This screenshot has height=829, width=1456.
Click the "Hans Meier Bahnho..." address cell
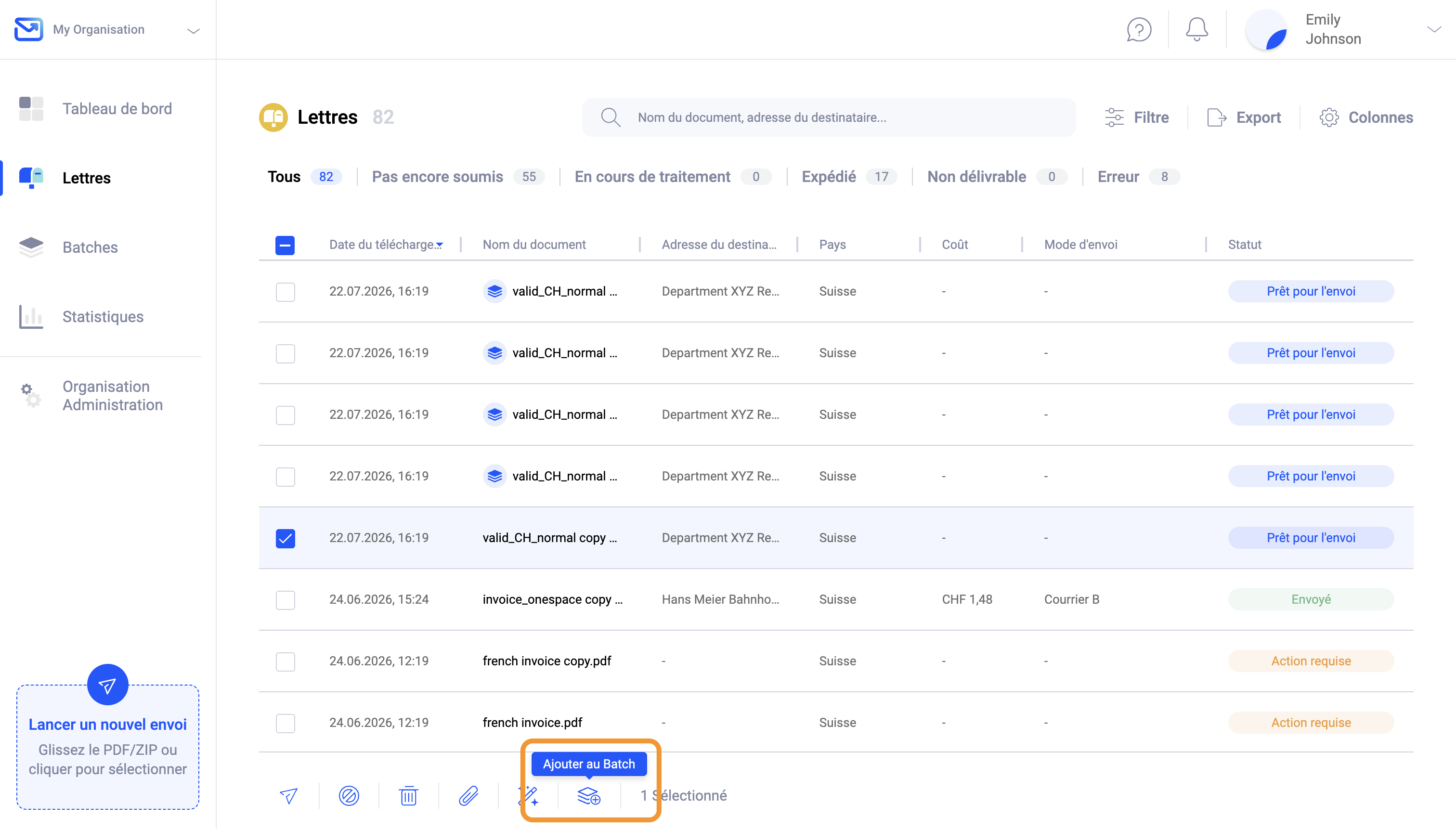(x=720, y=599)
